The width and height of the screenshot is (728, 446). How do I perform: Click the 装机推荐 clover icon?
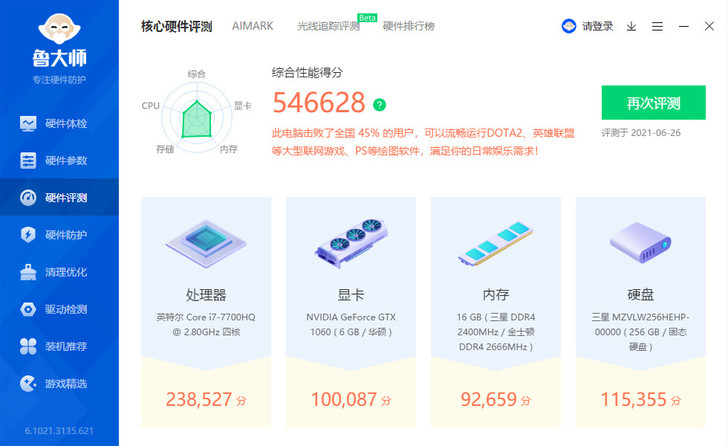28,346
